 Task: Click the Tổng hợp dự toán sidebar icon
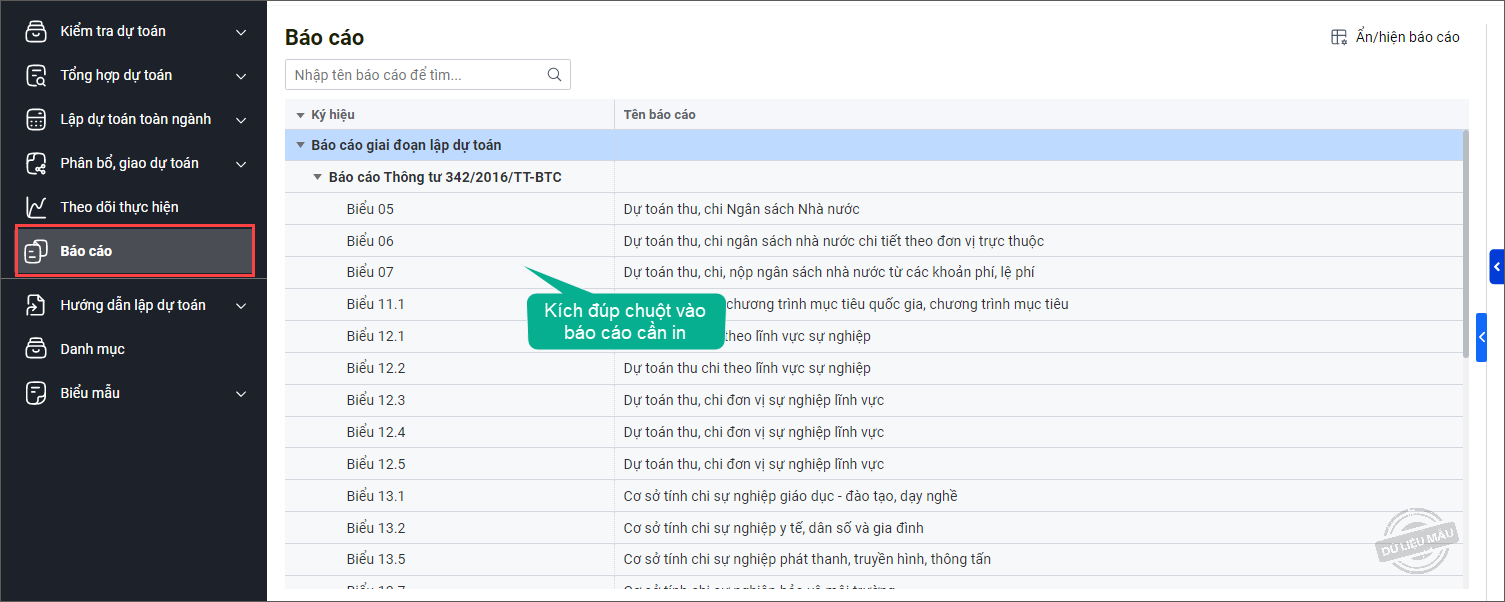[x=36, y=76]
